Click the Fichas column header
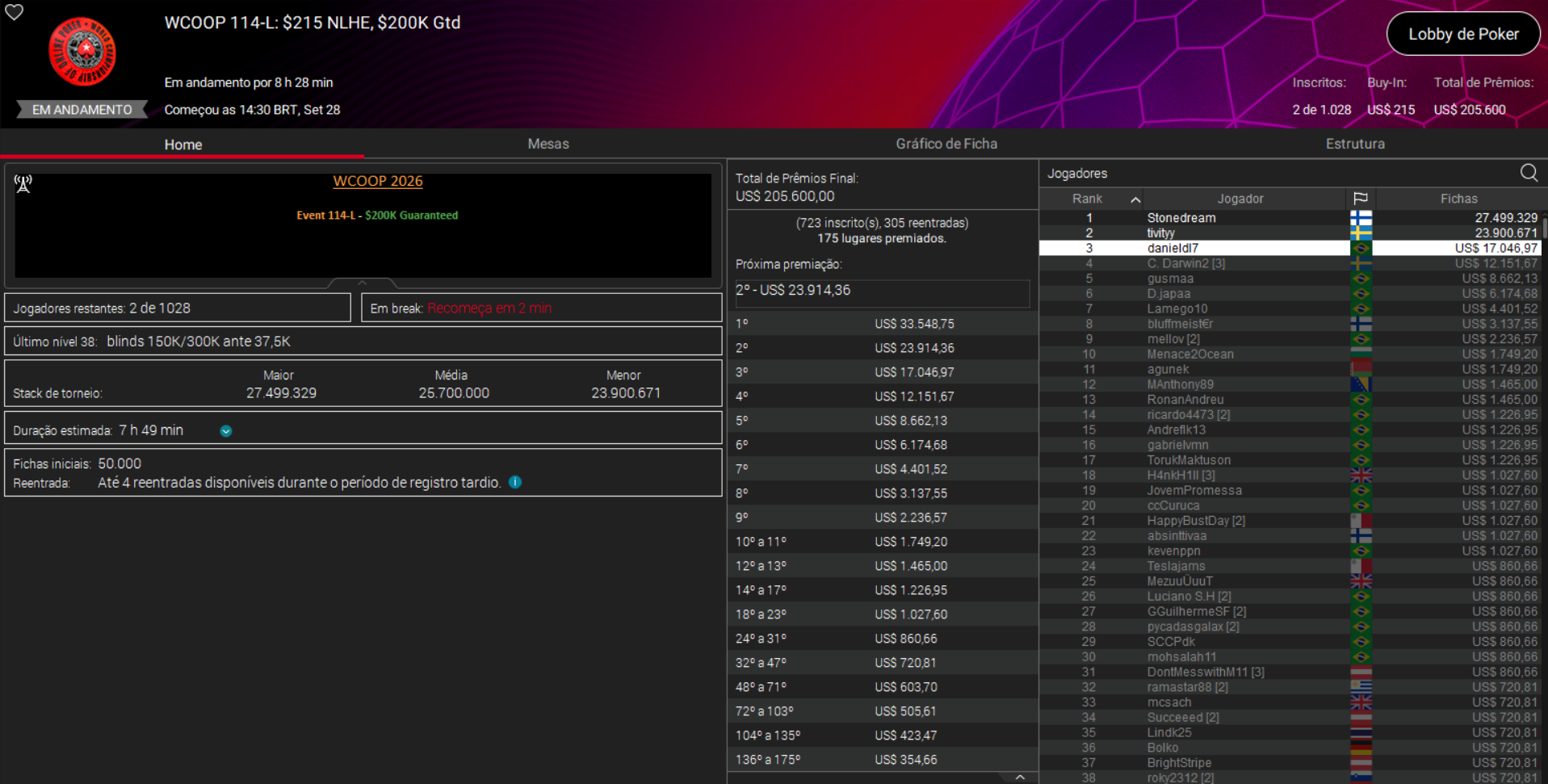Image resolution: width=1548 pixels, height=784 pixels. click(1458, 199)
